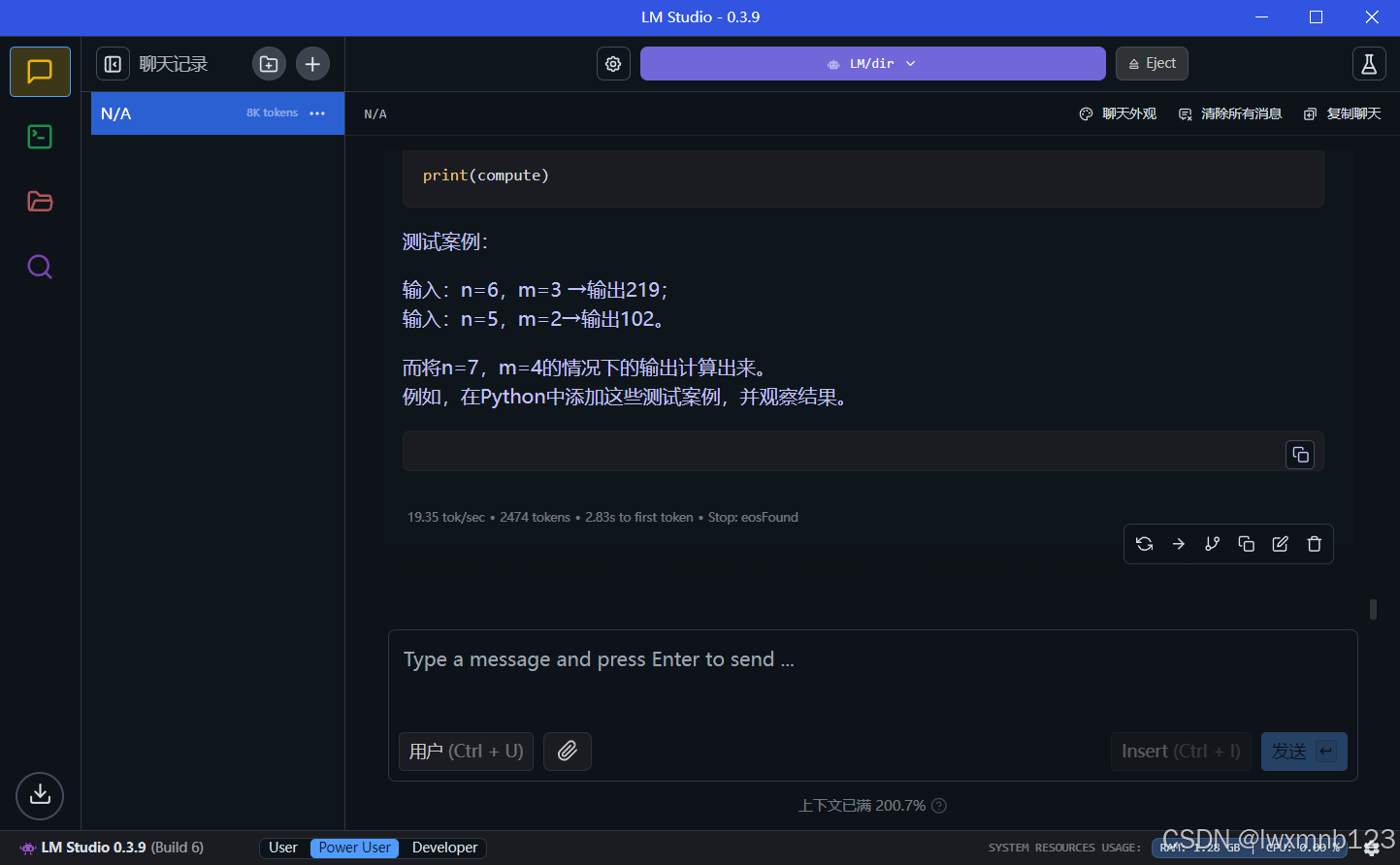
Task: Click the chat scrollbar thumb
Action: point(1373,609)
